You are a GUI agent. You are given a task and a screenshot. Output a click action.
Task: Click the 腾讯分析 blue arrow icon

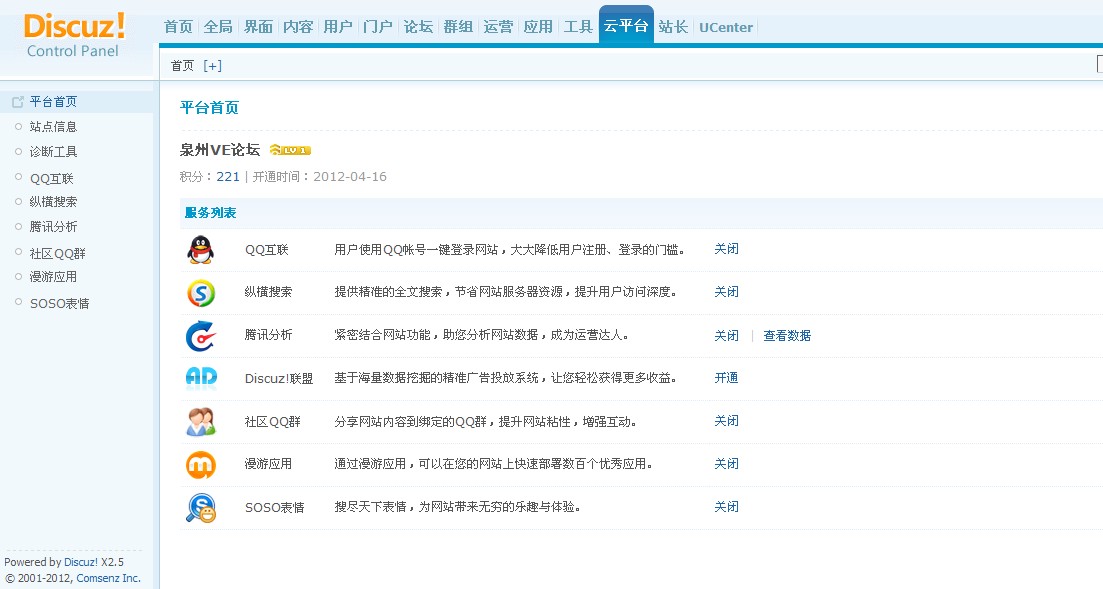coord(200,336)
